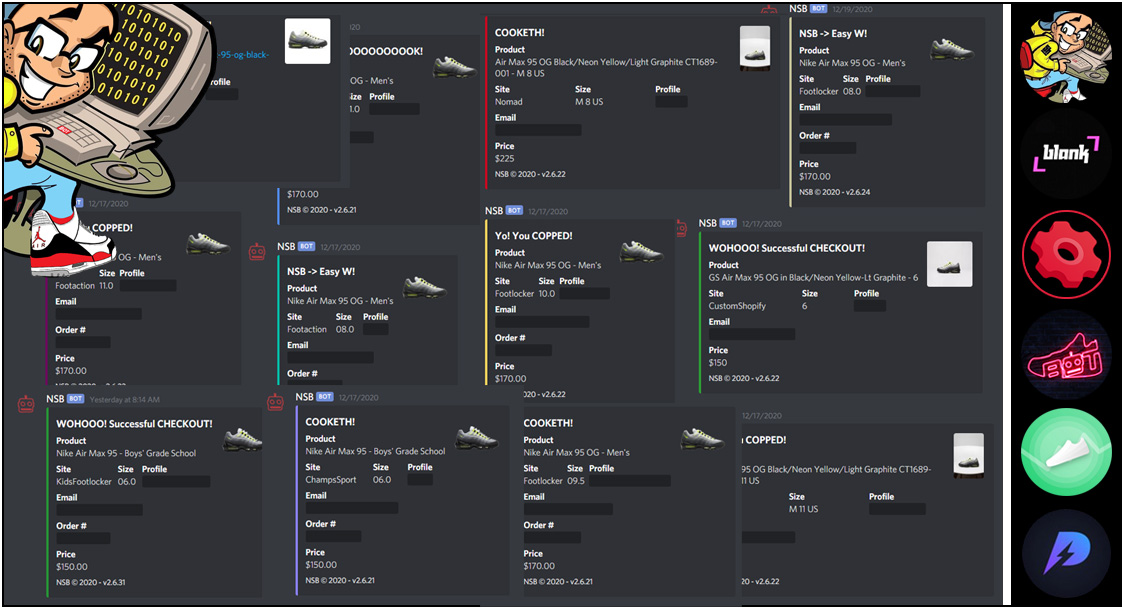Click robot avatar next to KidsFootlocker checkout message
Viewport: 1124px width, 609px height.
pyautogui.click(x=26, y=404)
